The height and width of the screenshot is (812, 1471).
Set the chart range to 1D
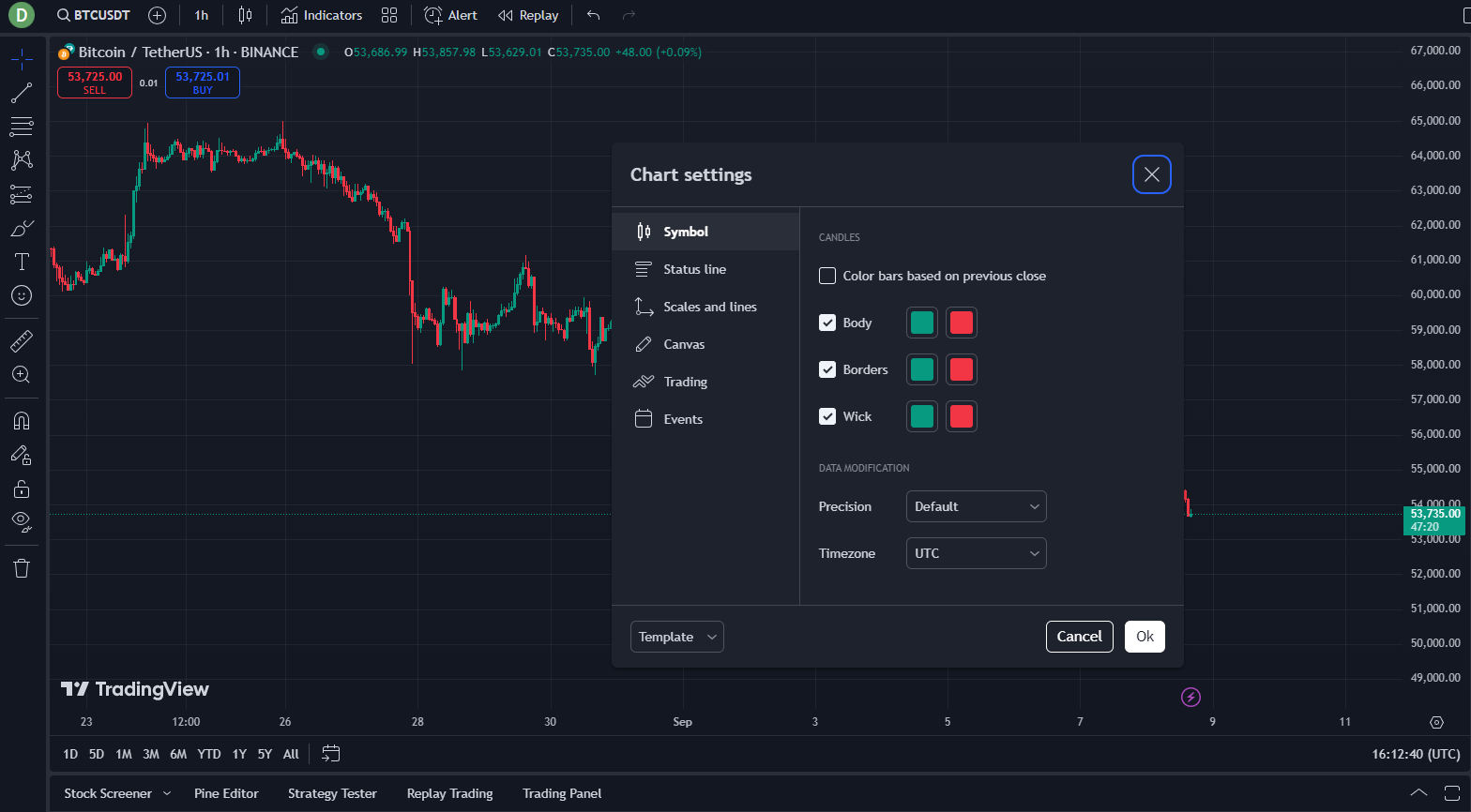(x=70, y=754)
